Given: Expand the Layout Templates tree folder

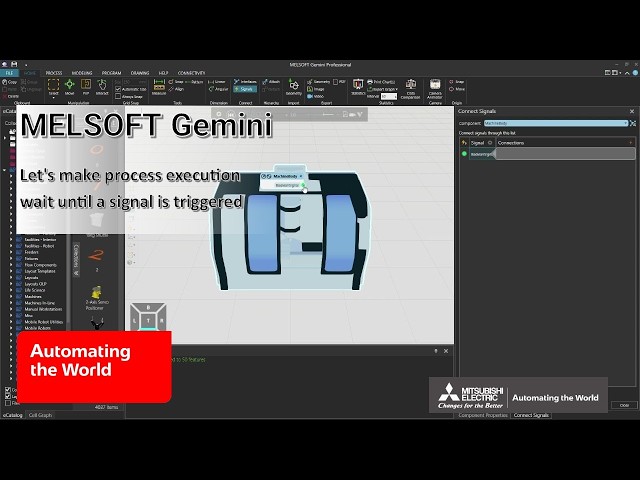Looking at the screenshot, I should 11,271.
